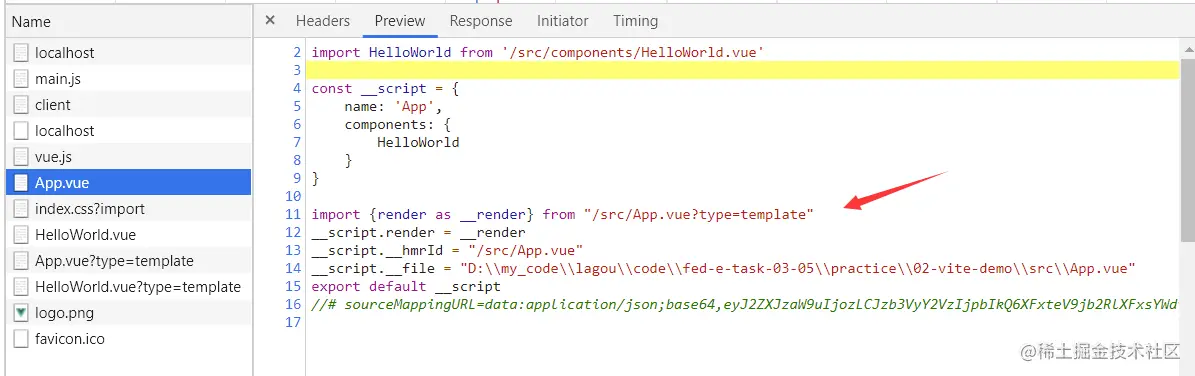Click the blank icon beside favicon.ico
Viewport: 1195px width, 376px height.
[x=21, y=339]
